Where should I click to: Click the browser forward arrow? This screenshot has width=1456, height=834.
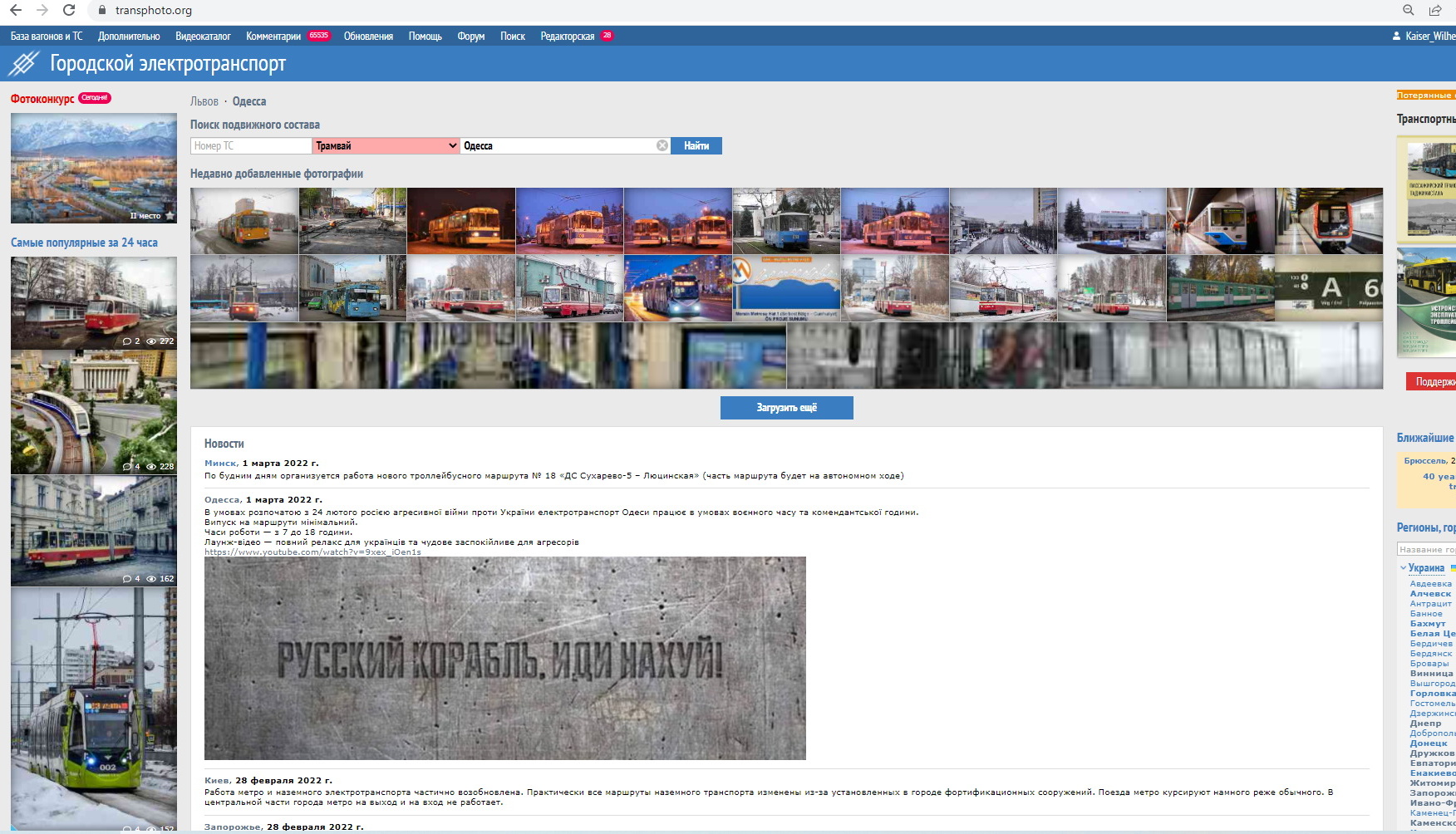(x=42, y=11)
